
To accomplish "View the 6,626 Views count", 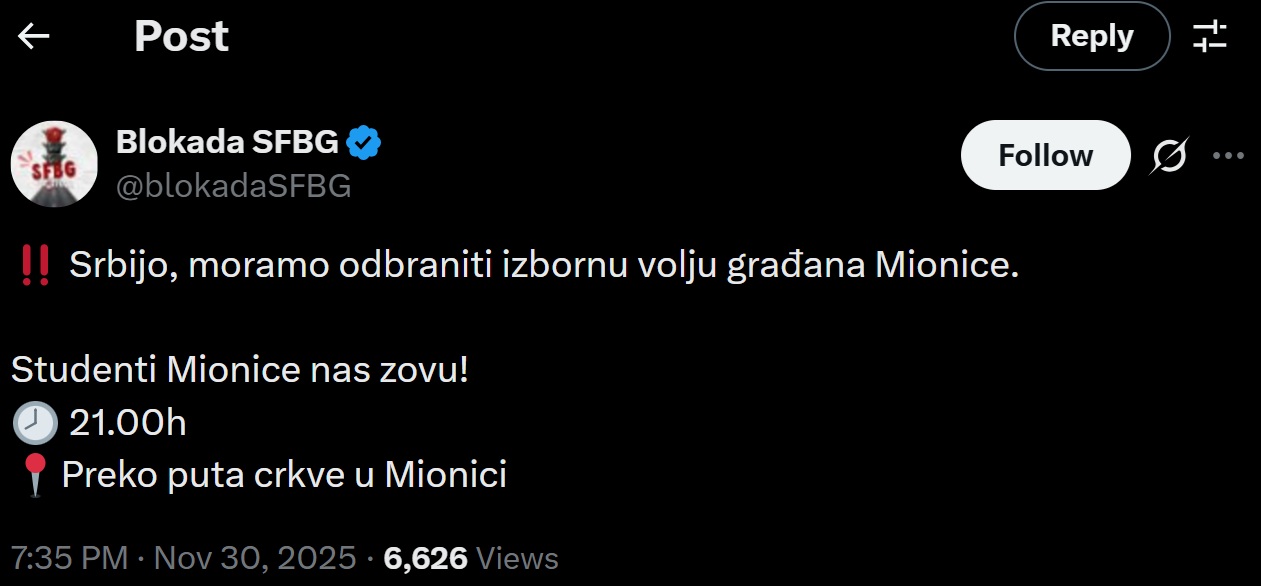I will (x=470, y=558).
